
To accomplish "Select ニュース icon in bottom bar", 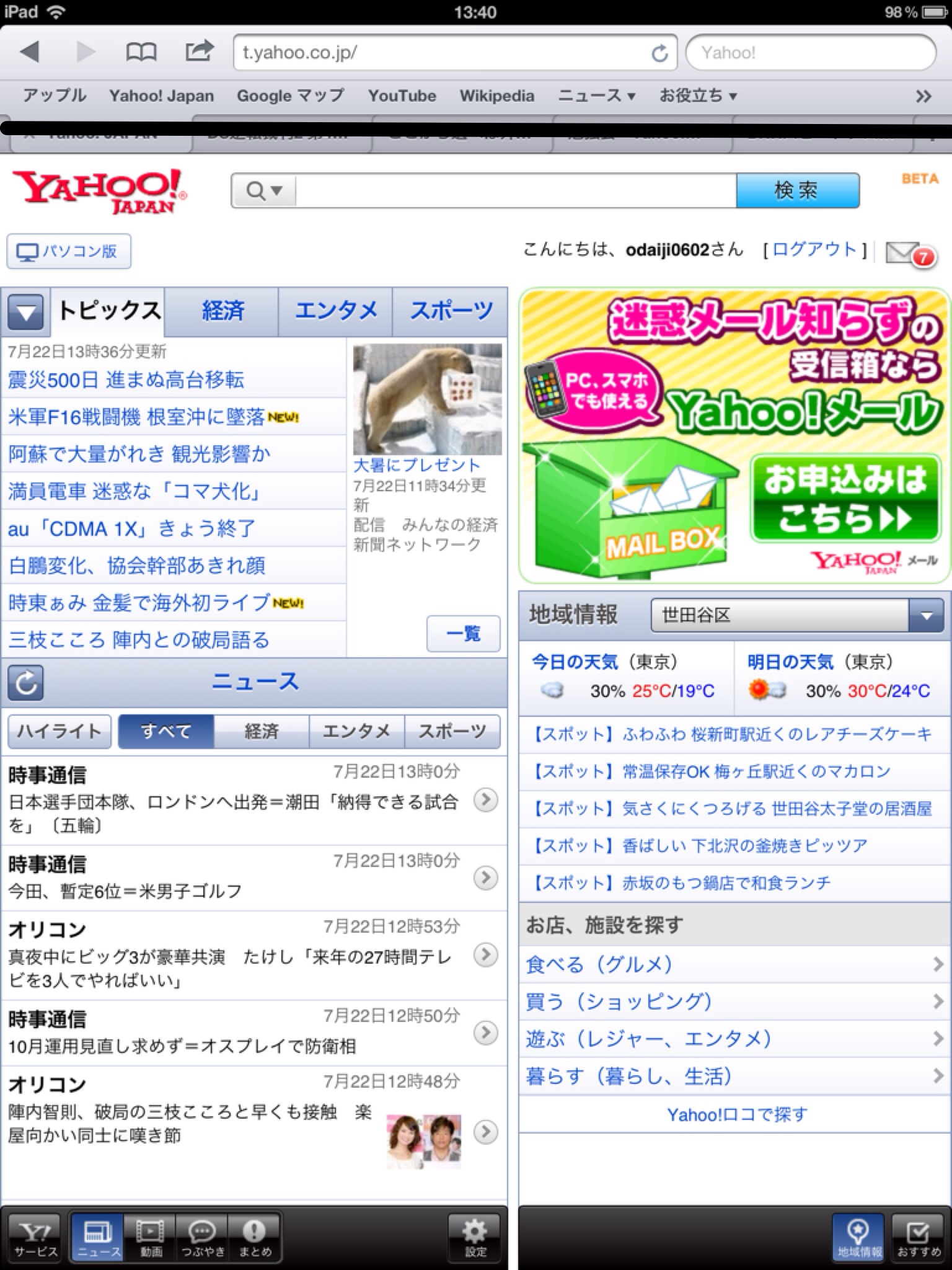I will point(98,1238).
